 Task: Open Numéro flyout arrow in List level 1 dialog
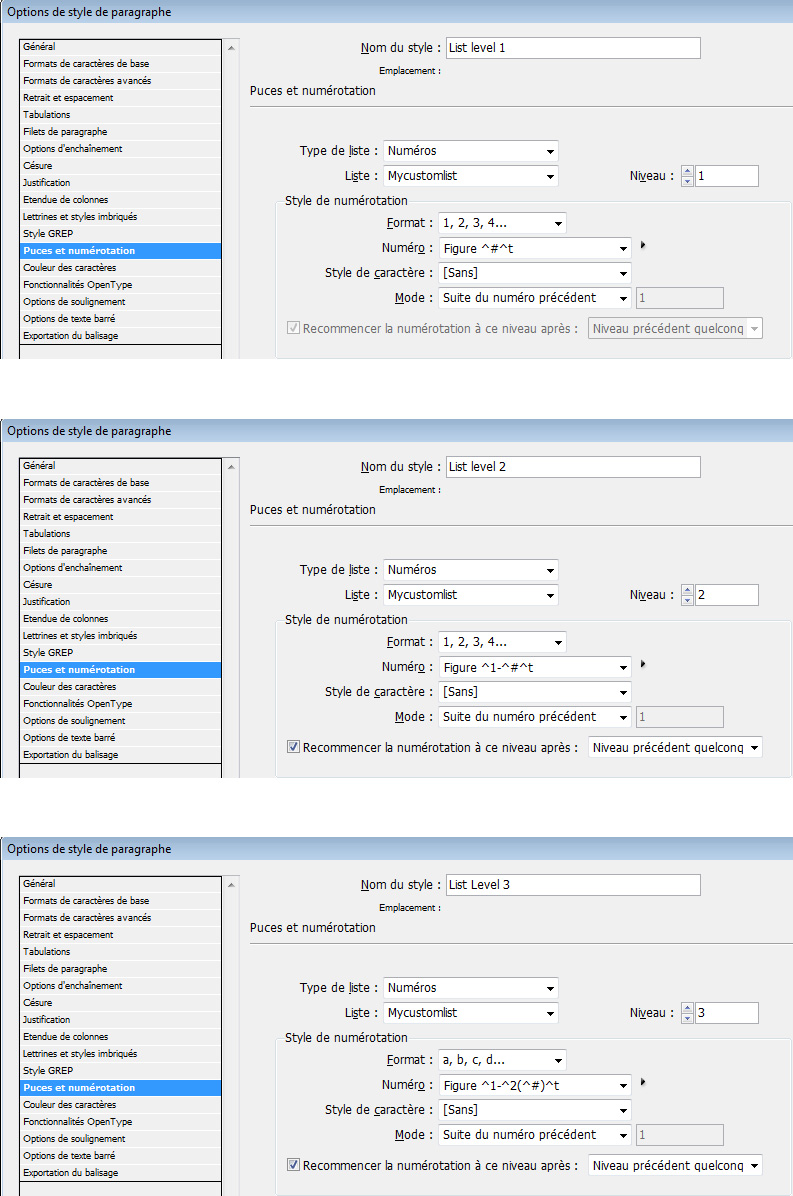(x=643, y=246)
